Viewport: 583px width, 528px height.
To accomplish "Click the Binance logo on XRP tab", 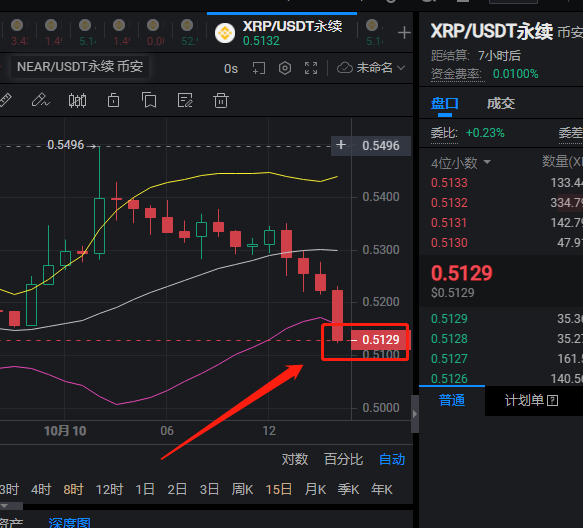I will [x=225, y=33].
